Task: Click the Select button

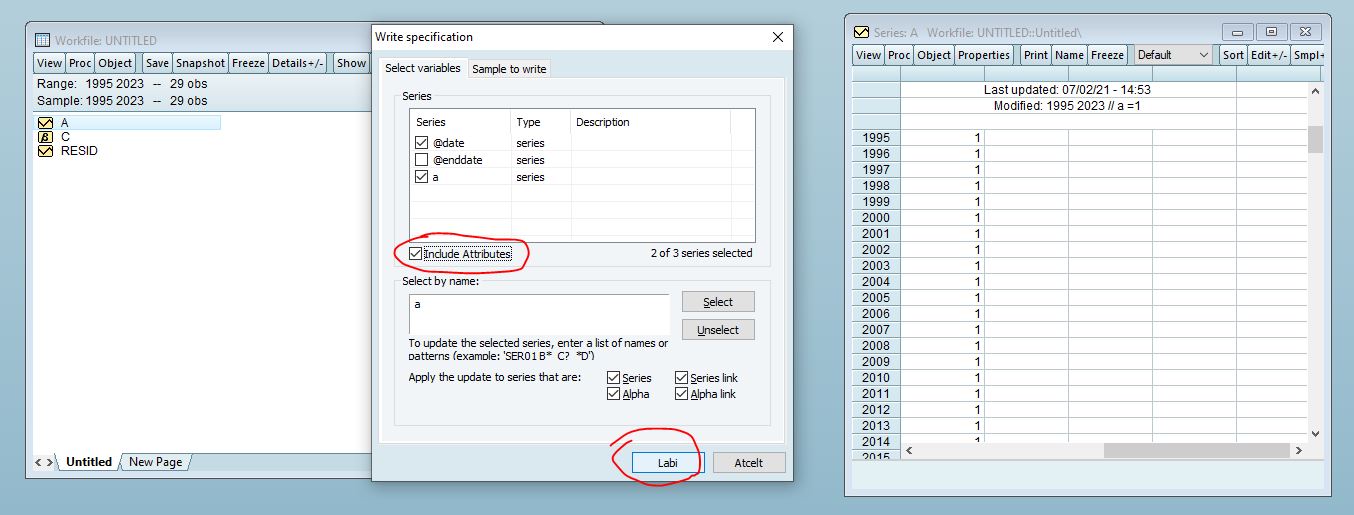Action: 718,302
